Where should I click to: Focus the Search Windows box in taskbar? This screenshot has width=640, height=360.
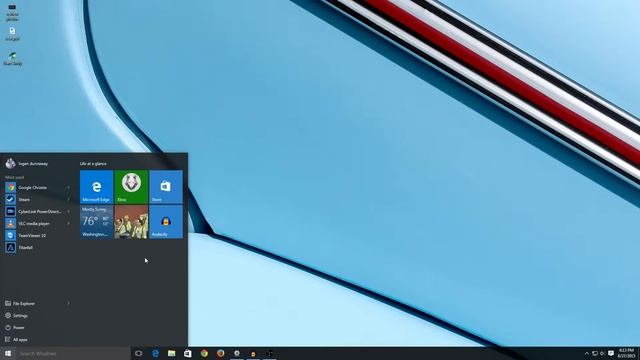click(73, 353)
